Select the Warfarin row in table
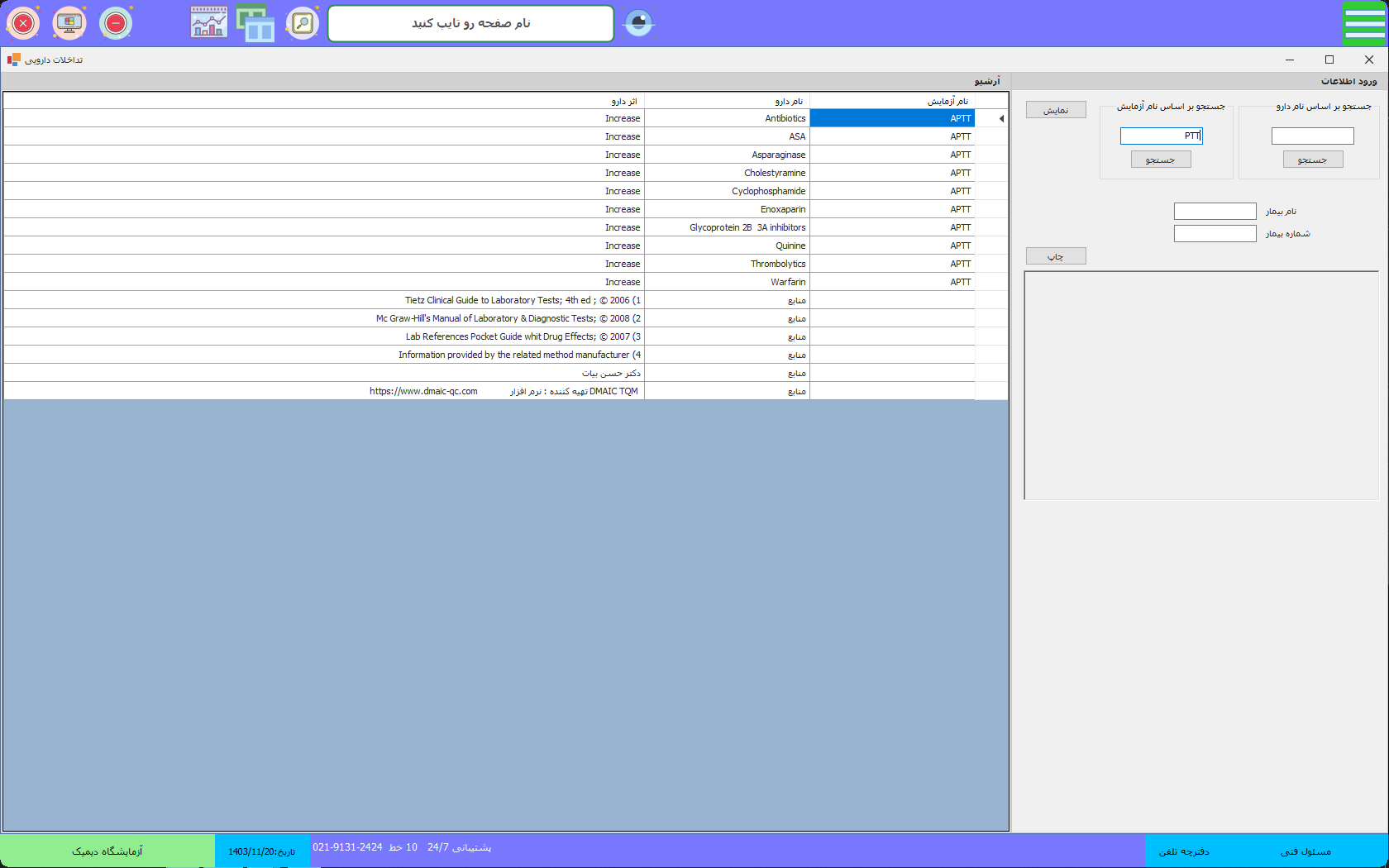This screenshot has width=1389, height=868. [x=726, y=282]
